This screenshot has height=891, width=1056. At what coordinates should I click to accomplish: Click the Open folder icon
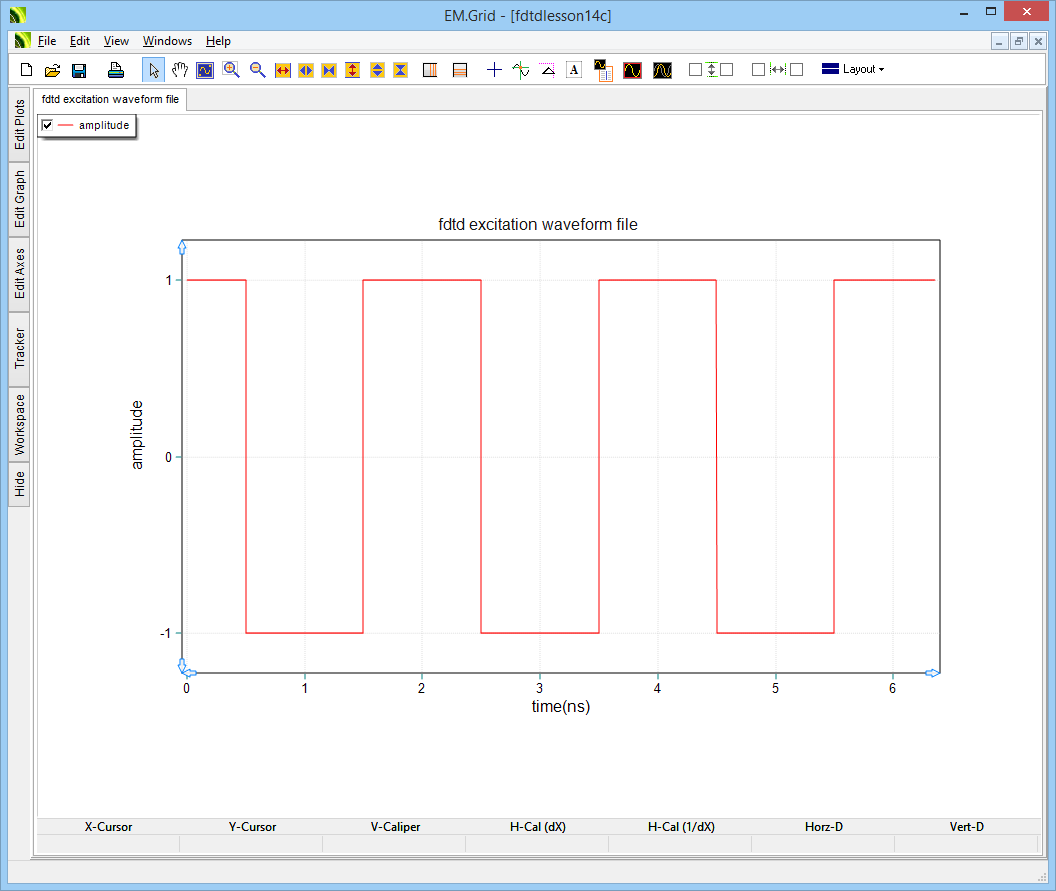pos(53,70)
